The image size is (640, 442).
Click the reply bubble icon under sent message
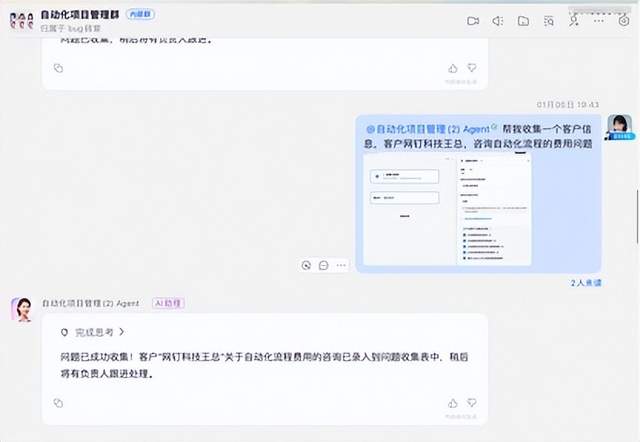pos(324,265)
